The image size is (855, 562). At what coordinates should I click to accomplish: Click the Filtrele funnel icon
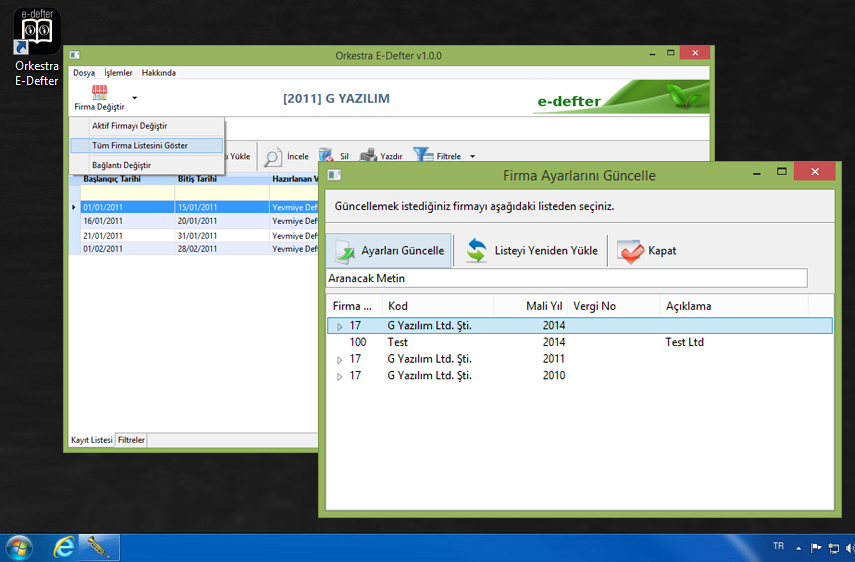tap(423, 156)
